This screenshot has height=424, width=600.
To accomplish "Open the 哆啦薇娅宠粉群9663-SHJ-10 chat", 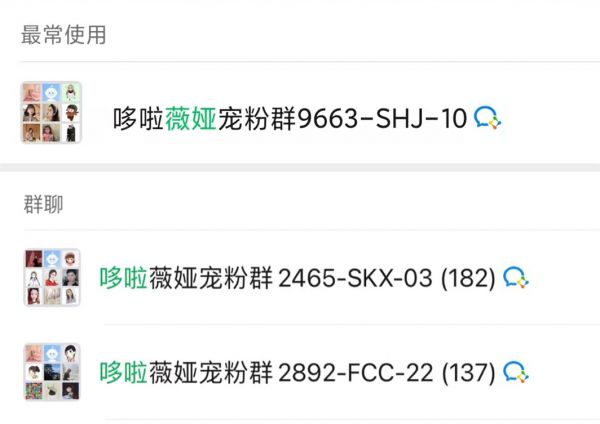I will click(x=290, y=119).
